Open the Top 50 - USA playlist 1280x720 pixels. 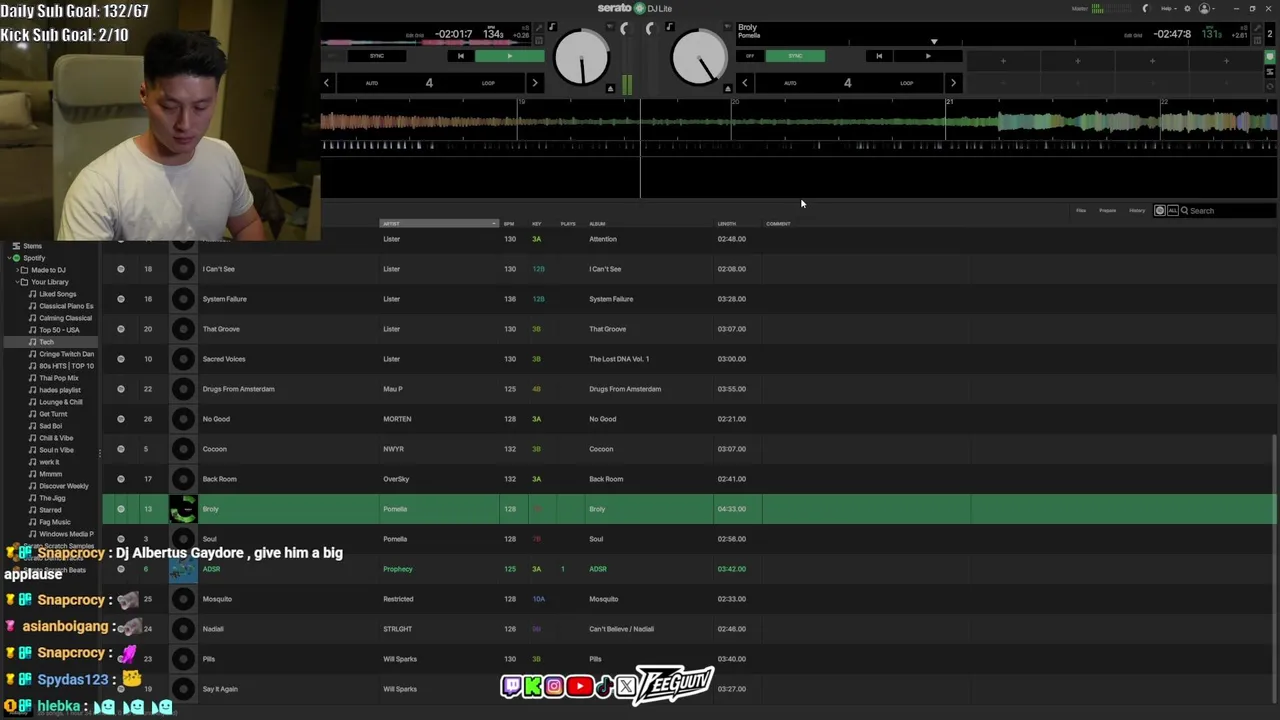coord(59,330)
